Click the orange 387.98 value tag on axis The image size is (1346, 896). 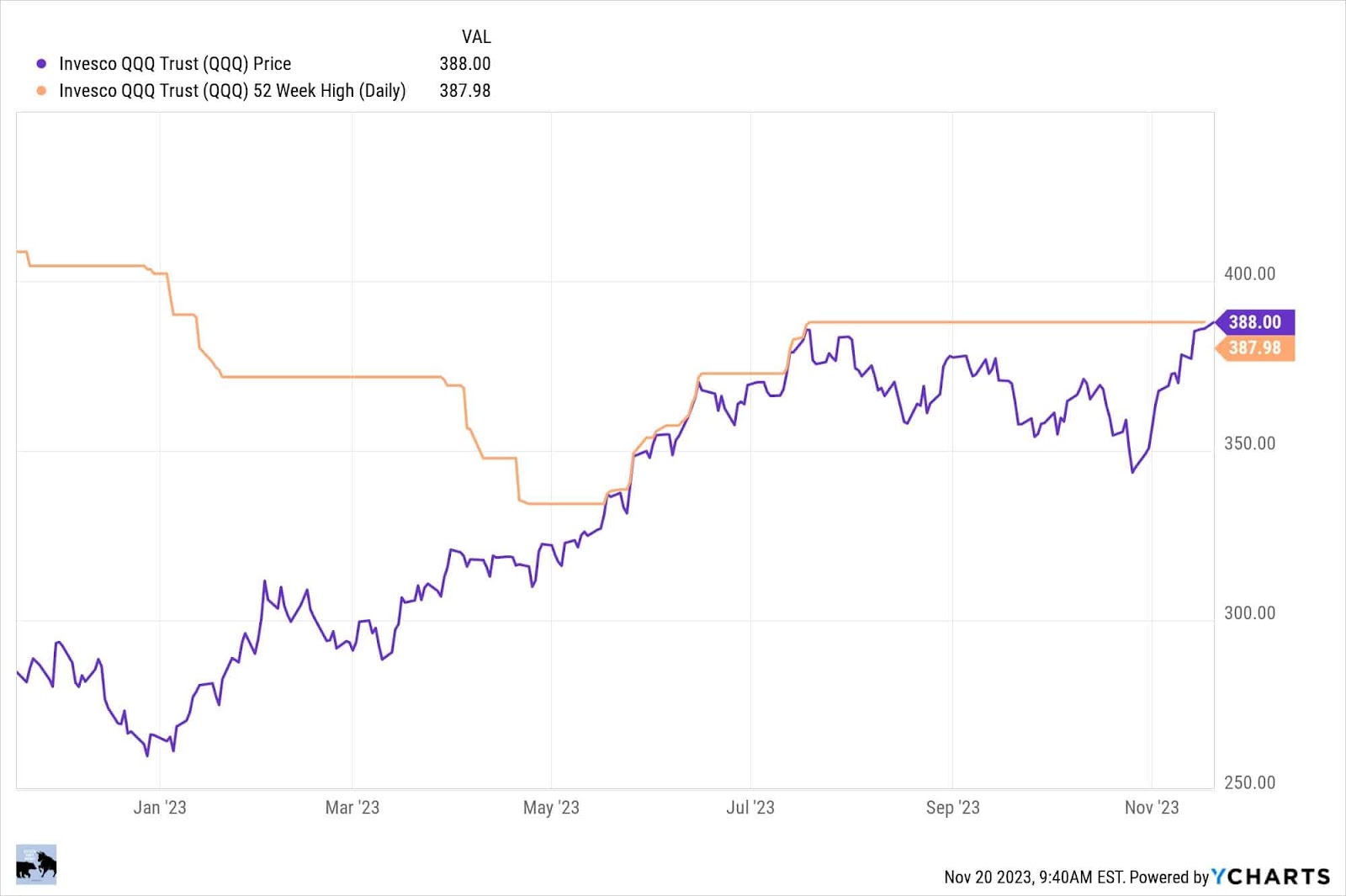click(x=1254, y=348)
